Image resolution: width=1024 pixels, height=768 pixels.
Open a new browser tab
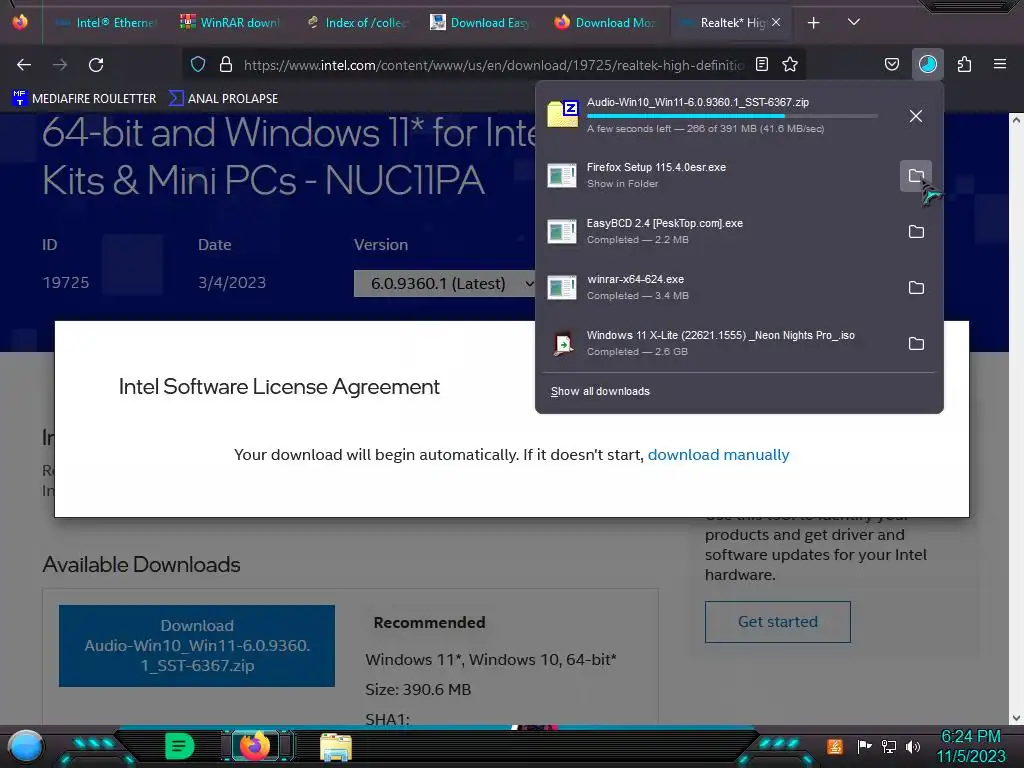(x=813, y=23)
